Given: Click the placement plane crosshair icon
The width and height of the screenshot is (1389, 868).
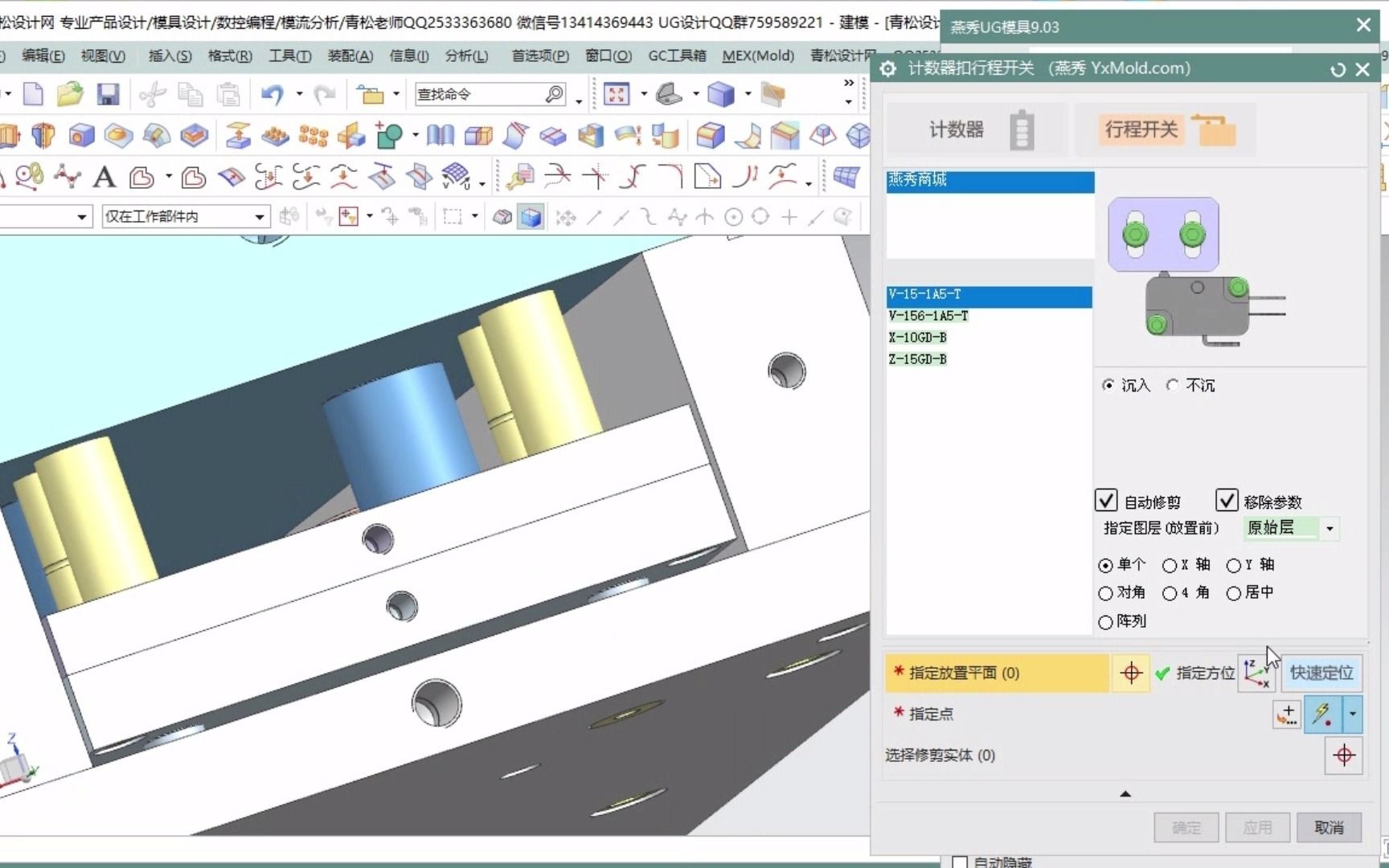Looking at the screenshot, I should pyautogui.click(x=1131, y=674).
